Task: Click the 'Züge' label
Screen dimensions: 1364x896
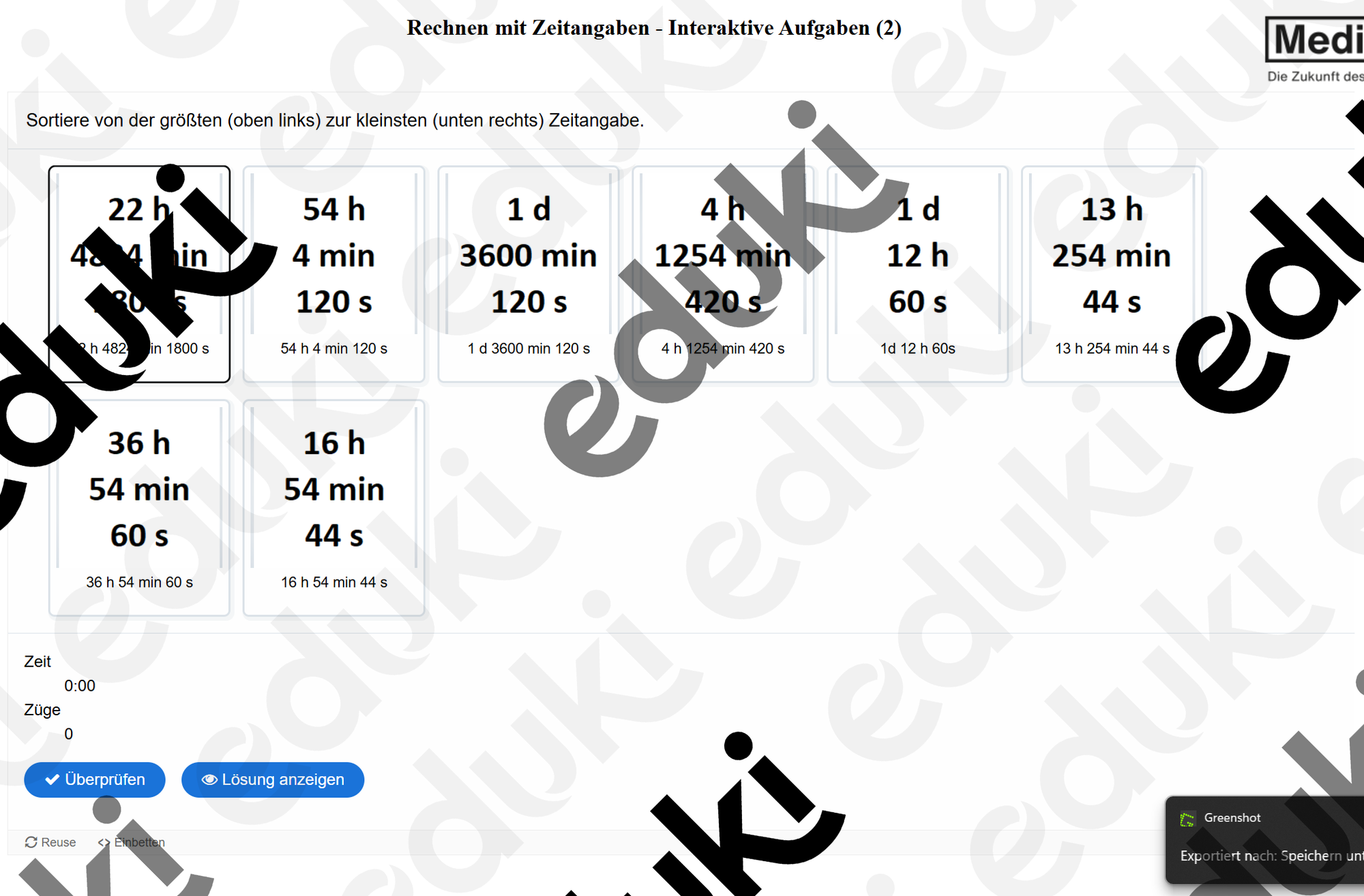Action: click(x=42, y=710)
